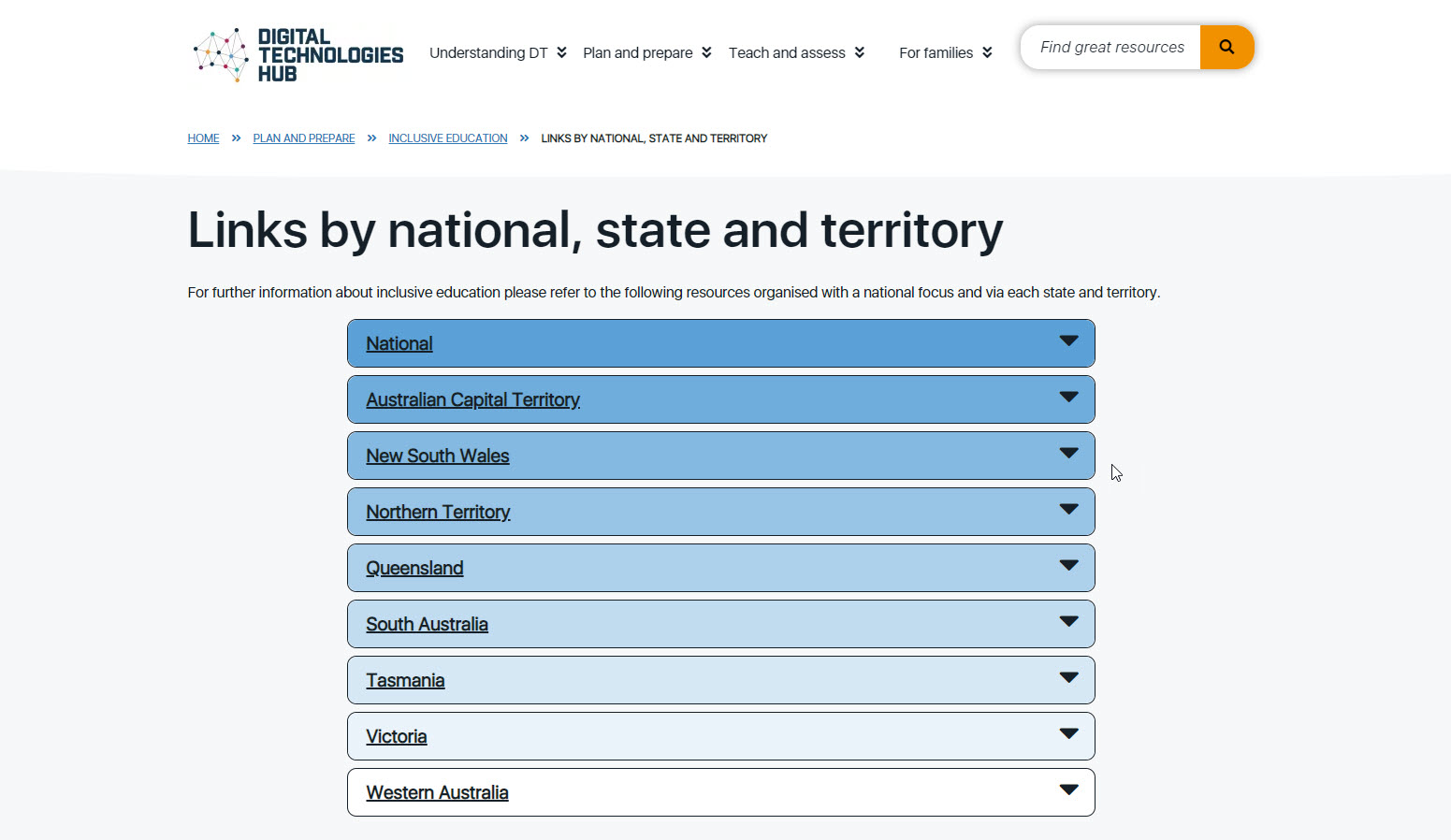The width and height of the screenshot is (1451, 840).
Task: Click the Find great resources search field
Action: click(1111, 48)
